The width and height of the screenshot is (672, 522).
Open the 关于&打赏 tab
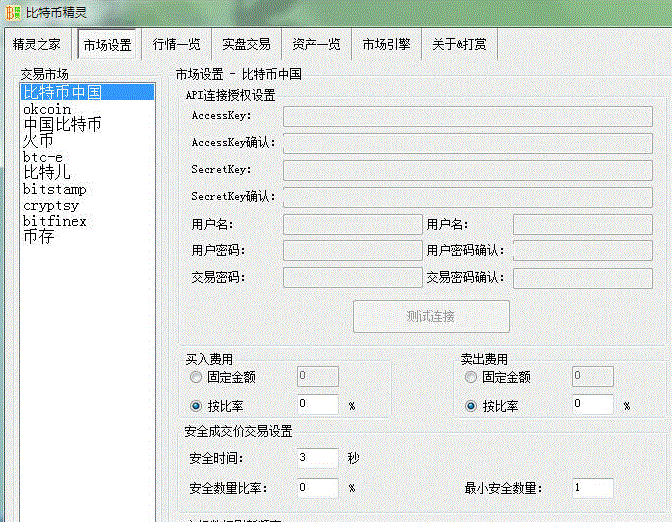(x=459, y=45)
